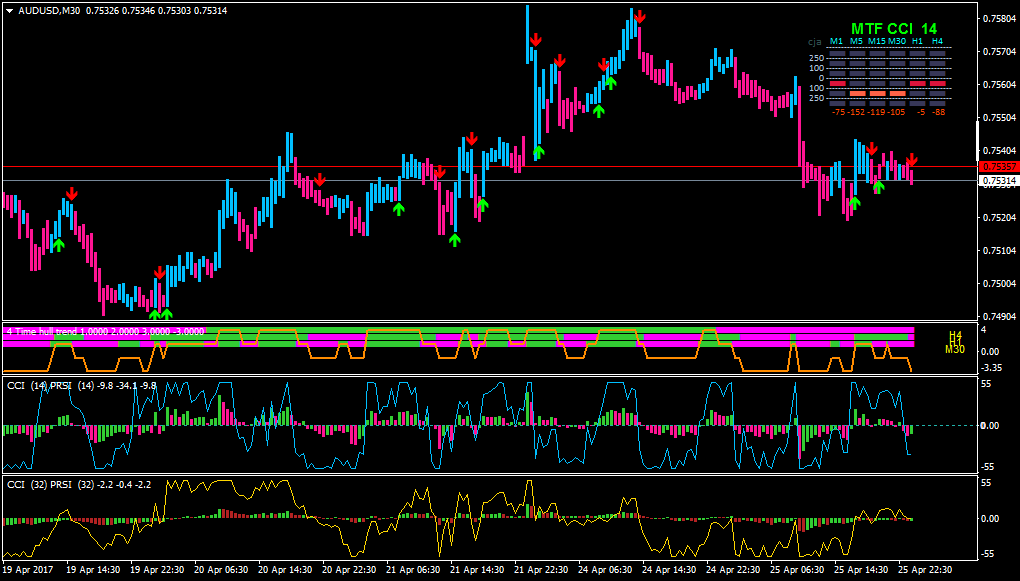Click the H4 column header in MTF CCI

coord(937,42)
